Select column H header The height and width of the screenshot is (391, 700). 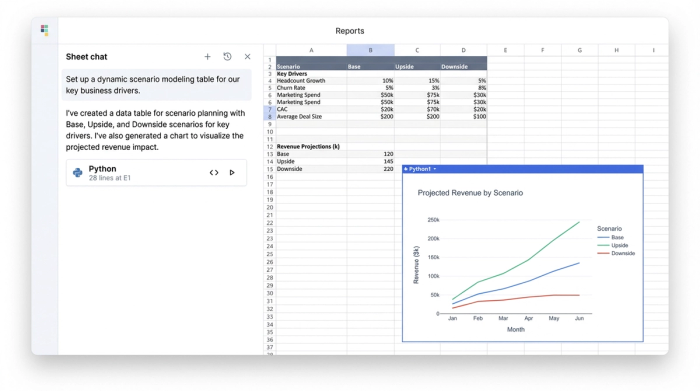click(x=617, y=50)
